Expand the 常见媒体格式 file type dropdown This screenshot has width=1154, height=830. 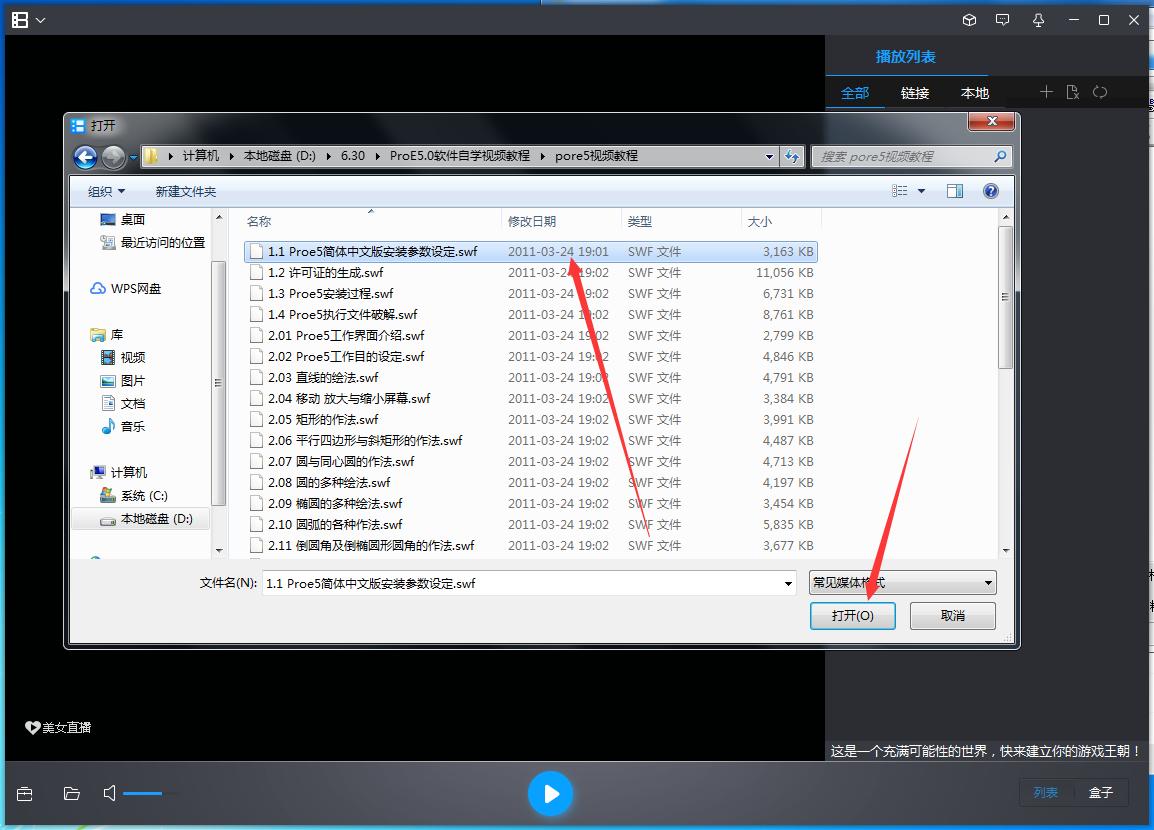tap(988, 583)
